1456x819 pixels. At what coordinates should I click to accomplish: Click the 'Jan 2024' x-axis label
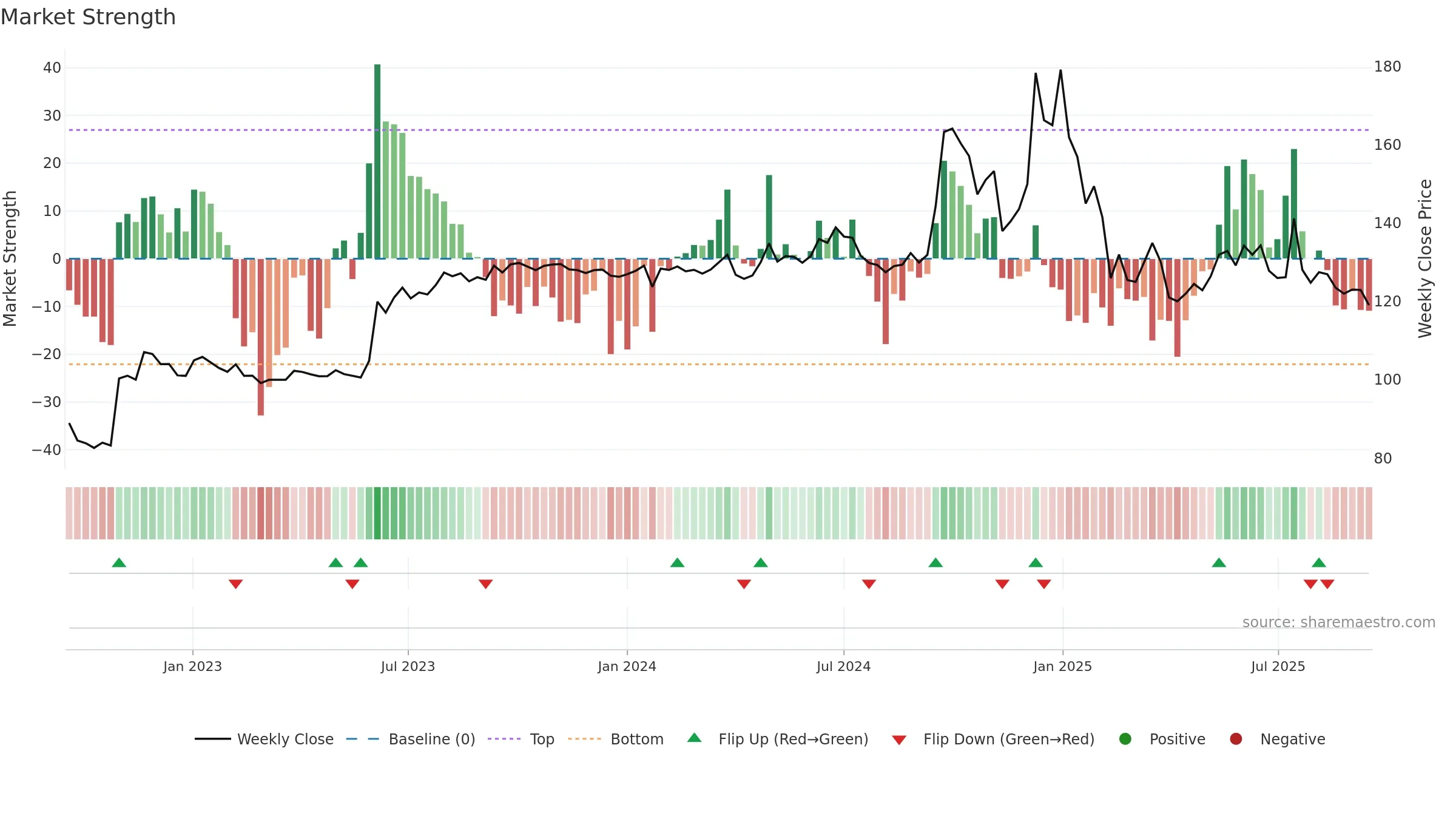click(627, 666)
